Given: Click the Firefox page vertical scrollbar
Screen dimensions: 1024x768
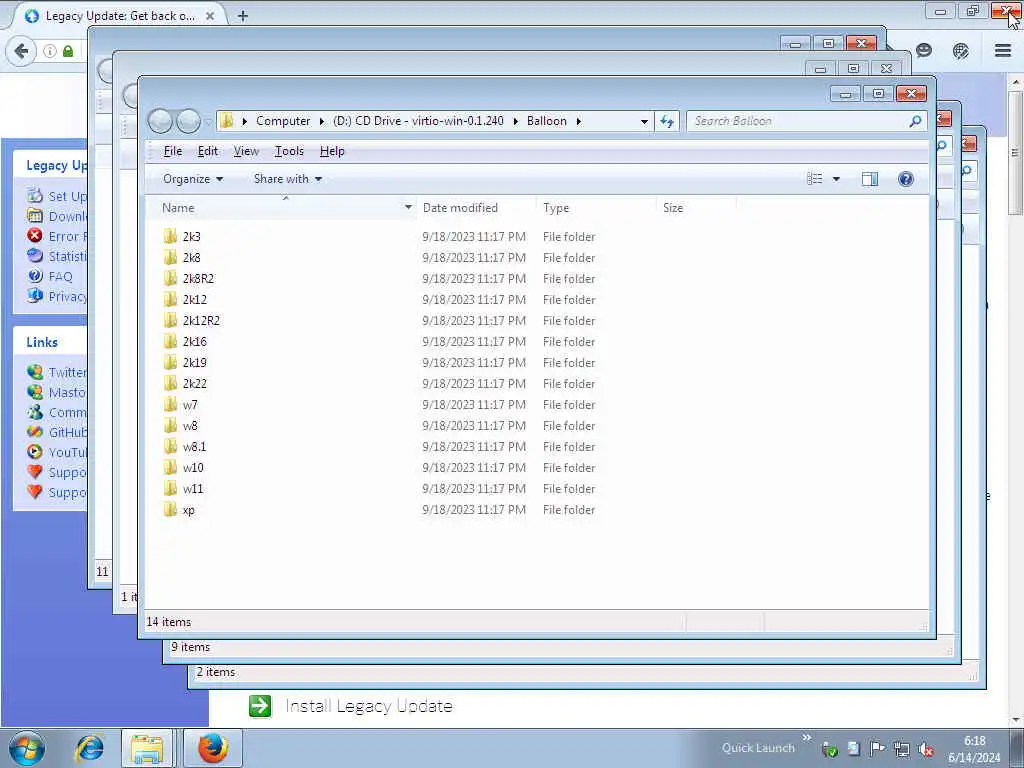Looking at the screenshot, I should coord(1016,152).
